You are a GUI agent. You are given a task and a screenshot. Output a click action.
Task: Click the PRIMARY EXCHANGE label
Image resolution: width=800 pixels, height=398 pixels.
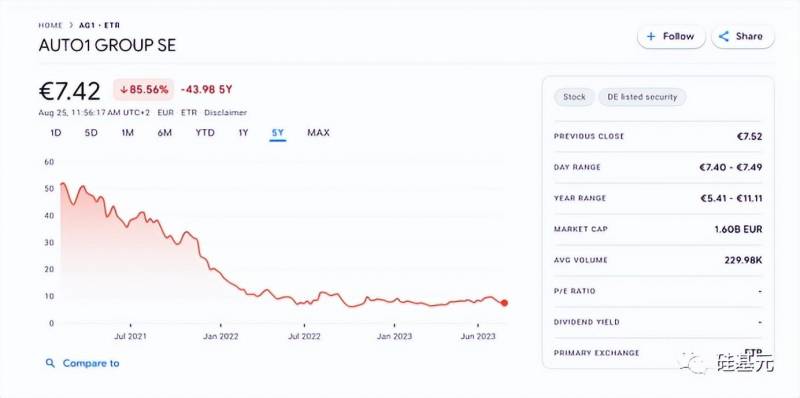pos(596,353)
